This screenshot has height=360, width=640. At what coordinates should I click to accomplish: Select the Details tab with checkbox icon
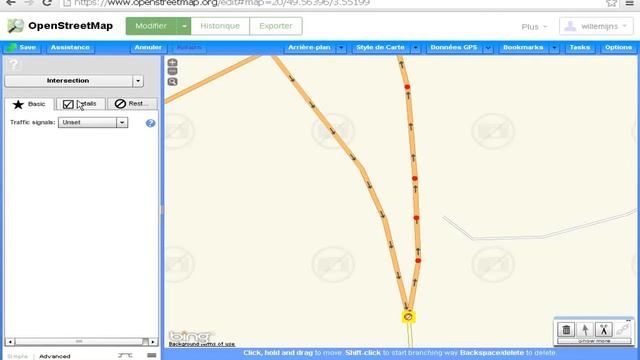coord(80,104)
